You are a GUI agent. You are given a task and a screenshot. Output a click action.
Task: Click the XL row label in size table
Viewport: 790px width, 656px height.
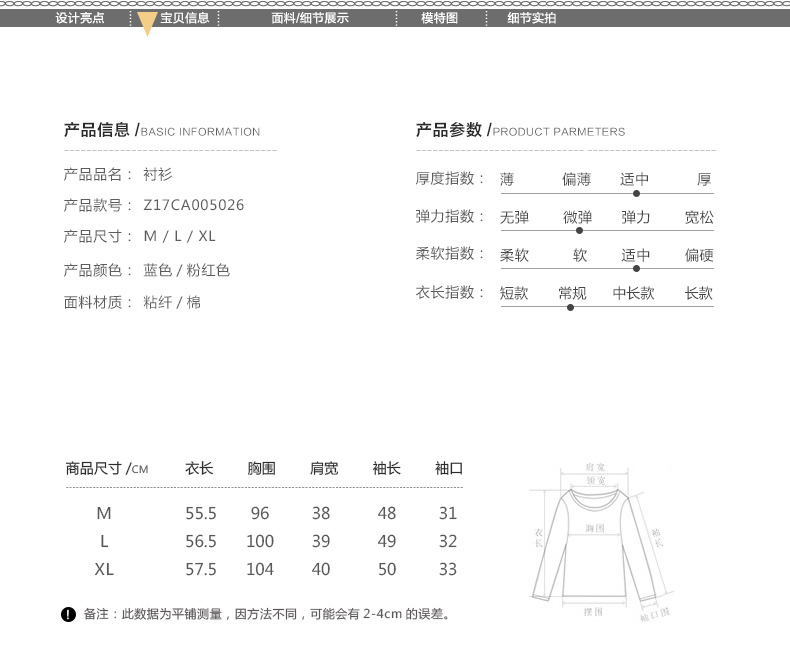point(104,569)
